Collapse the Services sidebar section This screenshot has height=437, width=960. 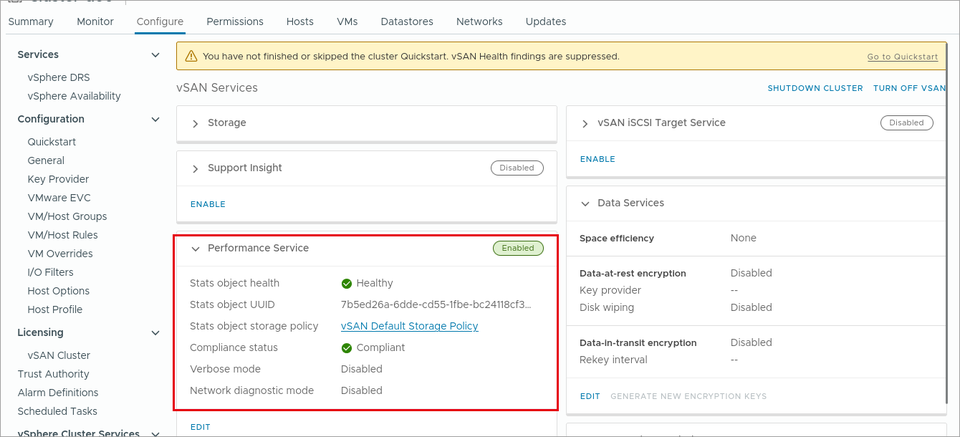155,55
